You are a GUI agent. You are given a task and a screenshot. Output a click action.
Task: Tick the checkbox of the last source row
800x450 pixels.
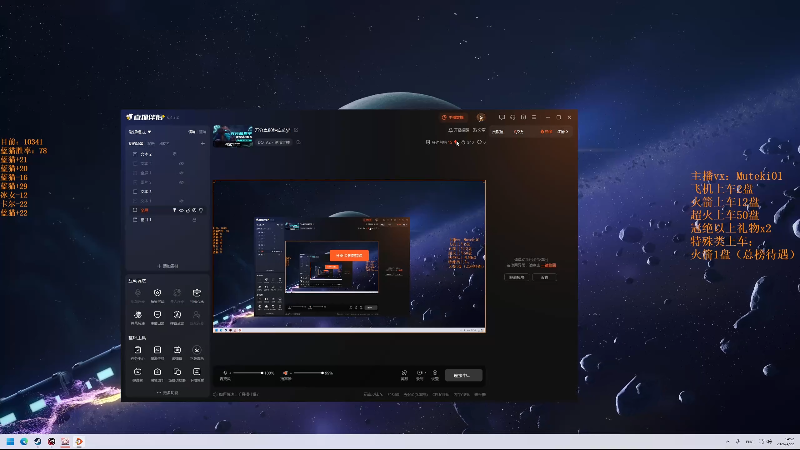click(135, 219)
